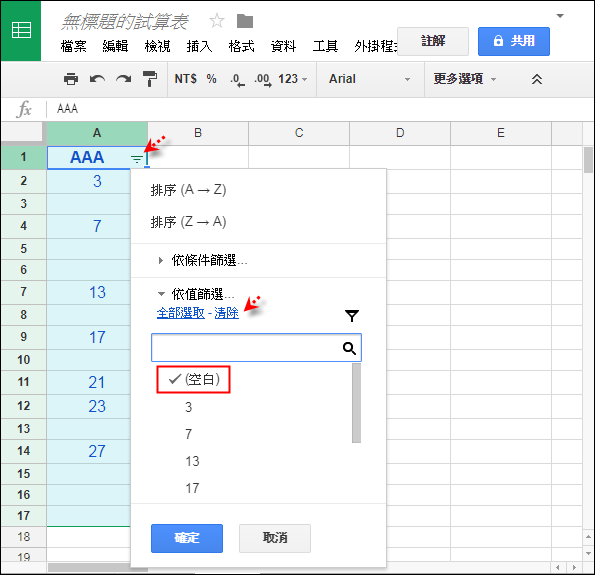
Task: Click the sheet vertical scrollbar thumb
Action: pos(588,160)
